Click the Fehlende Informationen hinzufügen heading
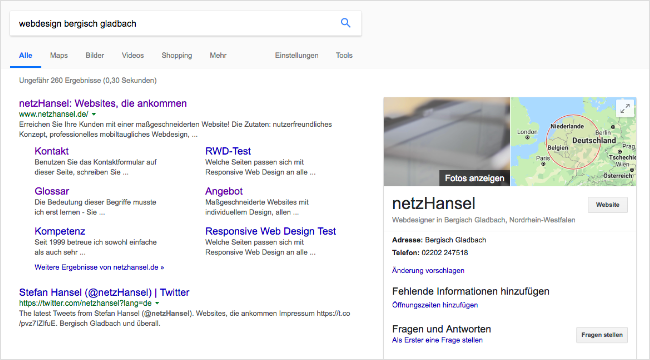The height and width of the screenshot is (360, 650). pyautogui.click(x=471, y=292)
